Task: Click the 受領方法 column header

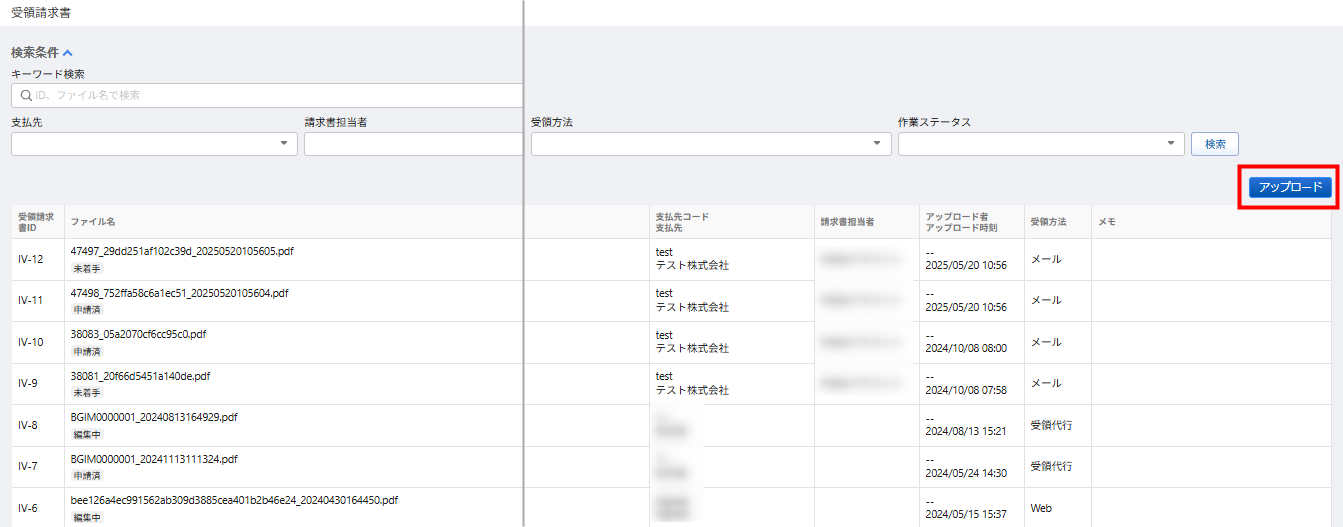Action: 1048,222
